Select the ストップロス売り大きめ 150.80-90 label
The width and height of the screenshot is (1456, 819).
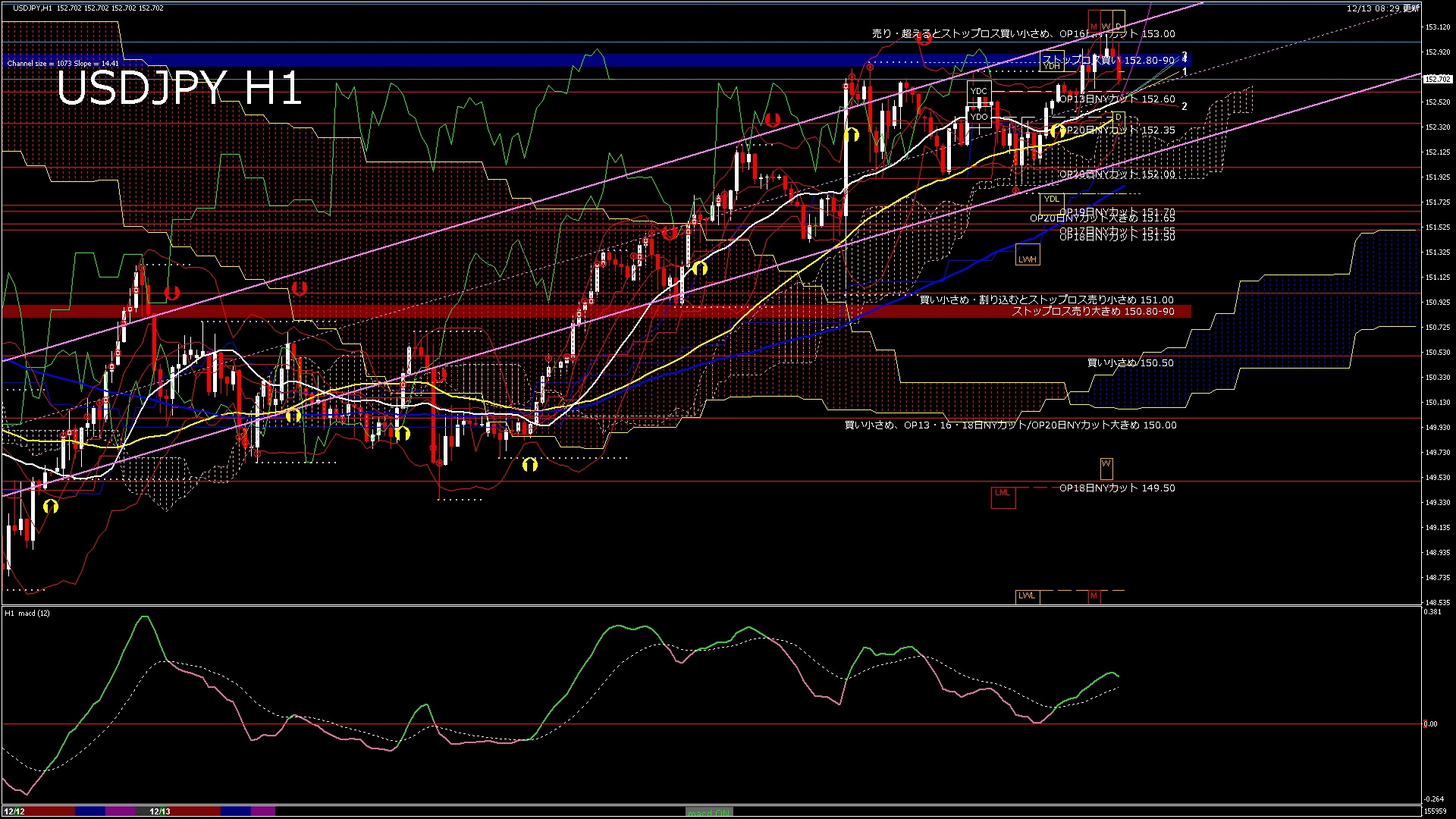pos(1093,311)
